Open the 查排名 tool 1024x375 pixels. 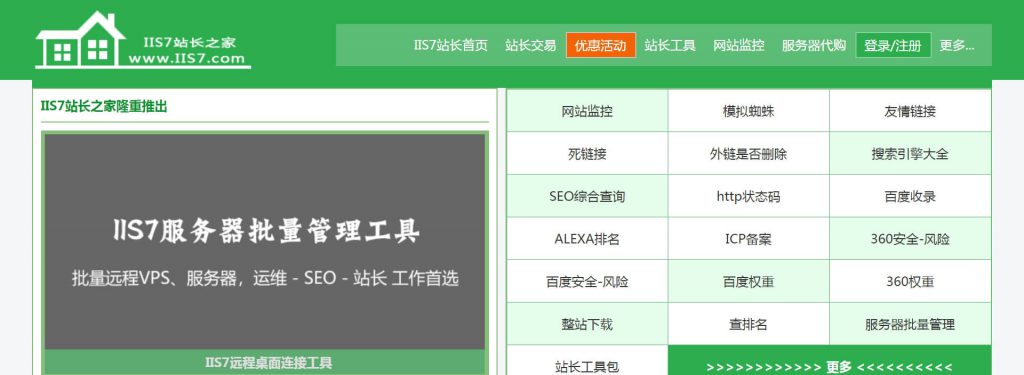pyautogui.click(x=748, y=324)
